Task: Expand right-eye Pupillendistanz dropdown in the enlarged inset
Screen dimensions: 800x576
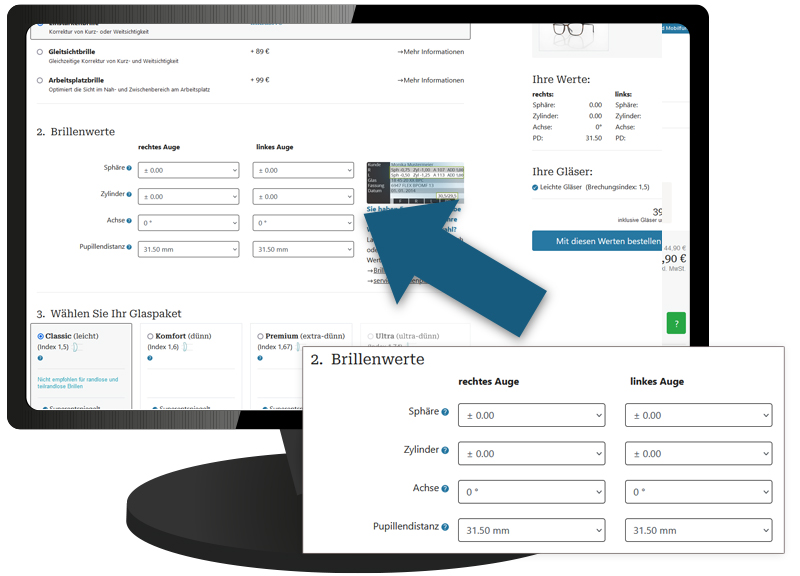Action: tap(531, 530)
